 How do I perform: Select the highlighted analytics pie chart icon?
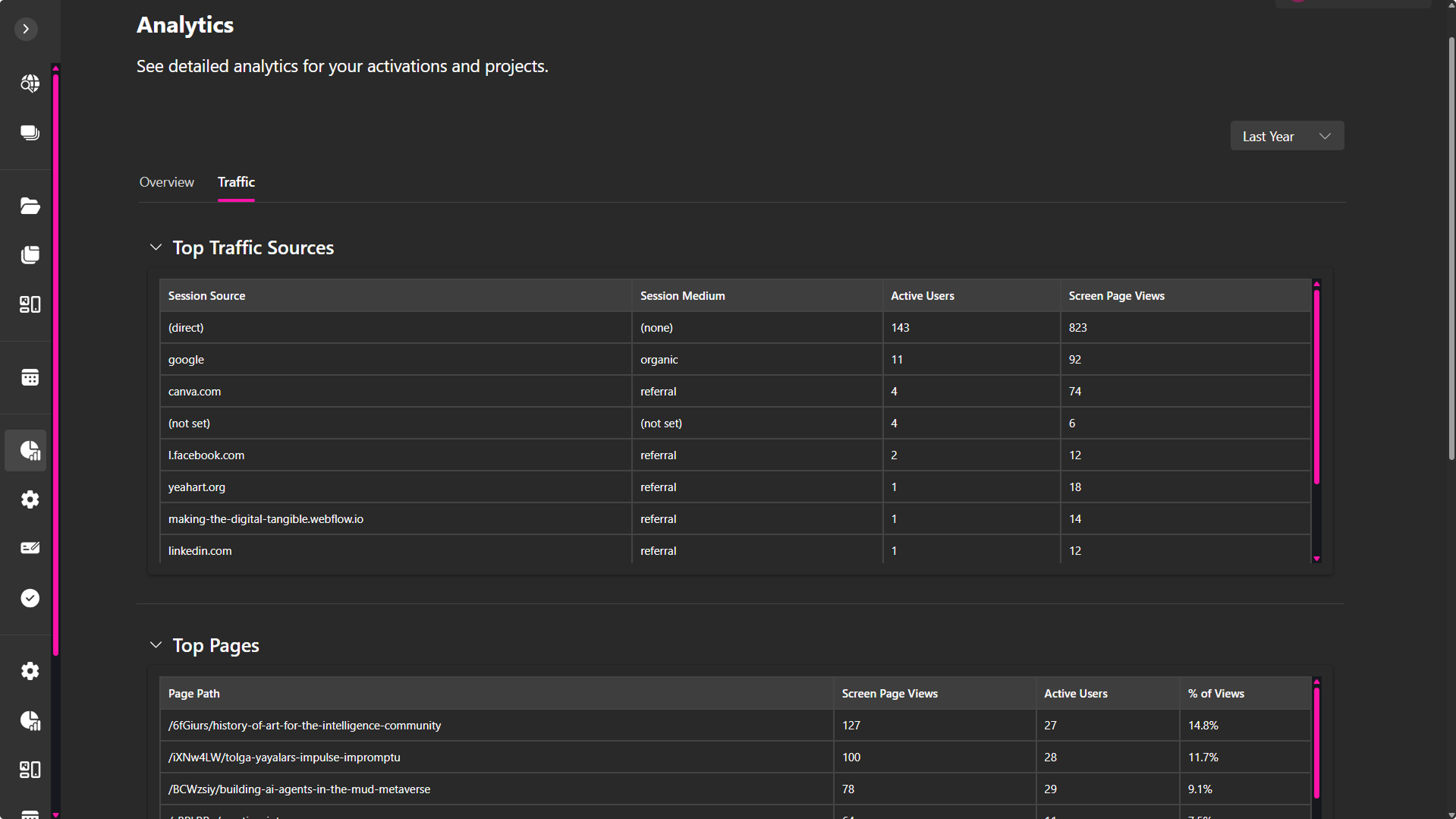(30, 450)
